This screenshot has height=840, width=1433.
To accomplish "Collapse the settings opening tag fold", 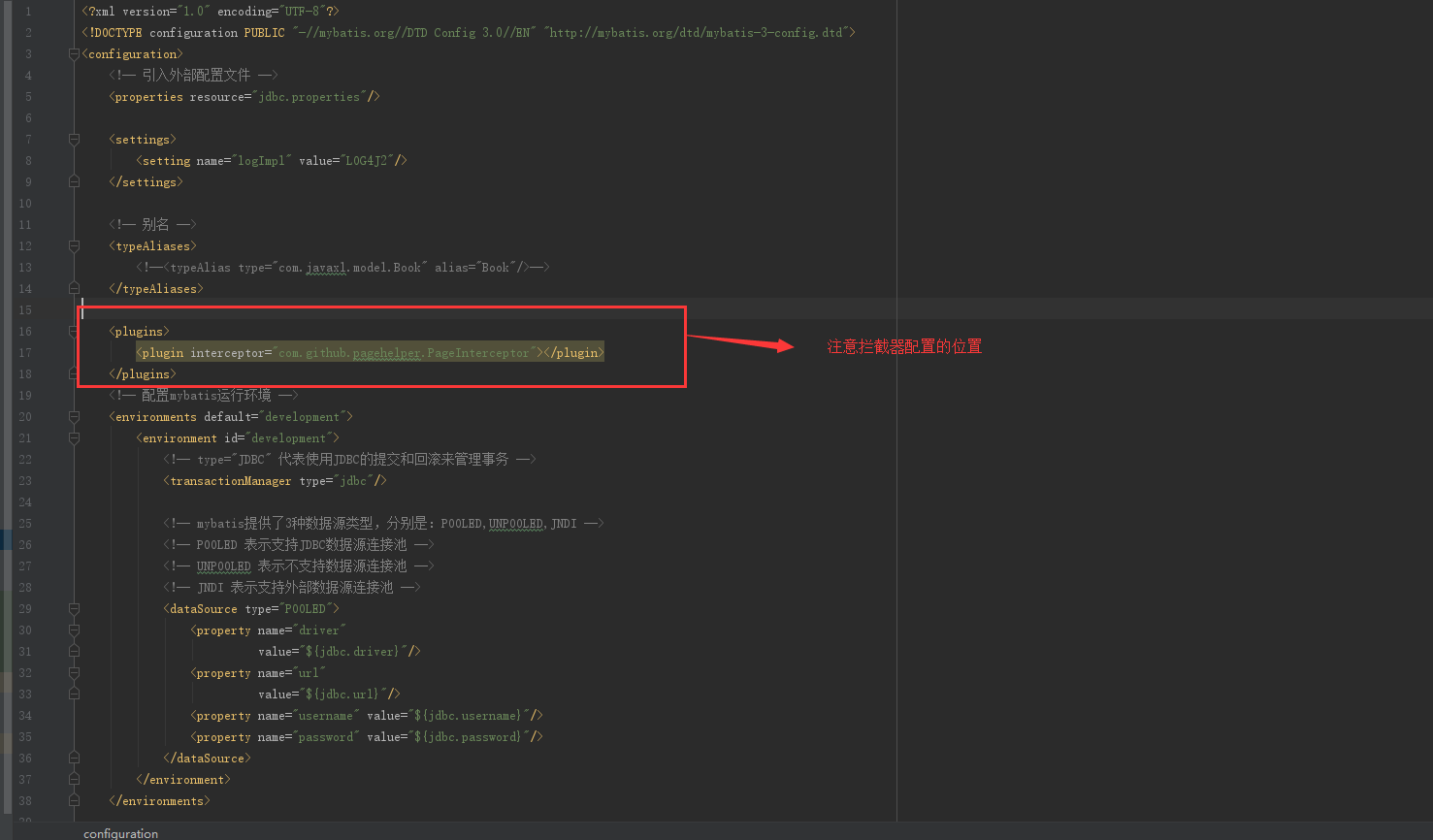I will [74, 140].
